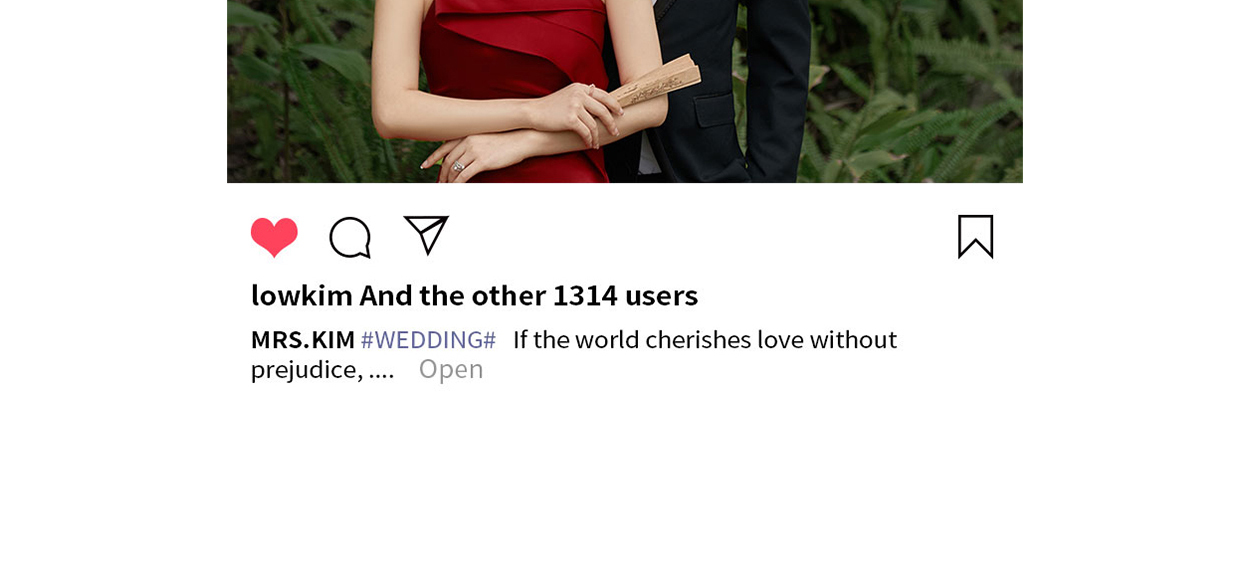Screen dimensions: 1250x561
Task: Share the post using the paper plane icon
Action: [x=426, y=235]
